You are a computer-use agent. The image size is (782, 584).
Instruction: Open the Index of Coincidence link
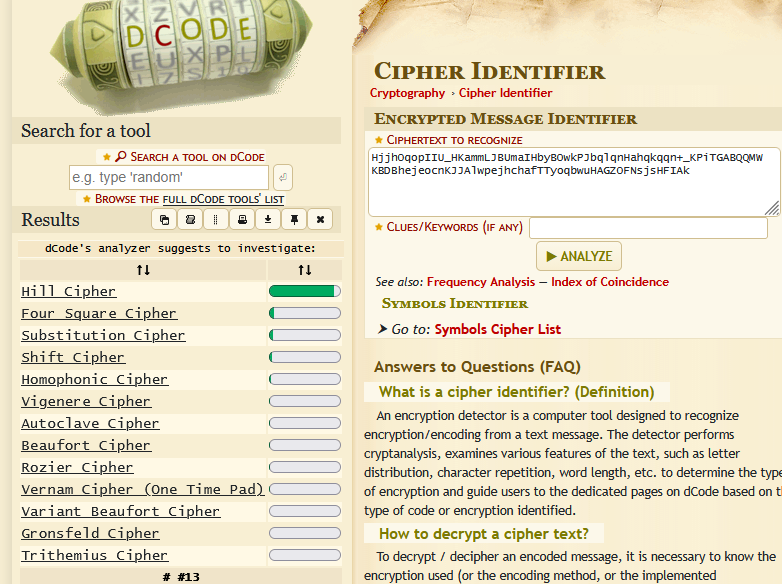tap(610, 282)
